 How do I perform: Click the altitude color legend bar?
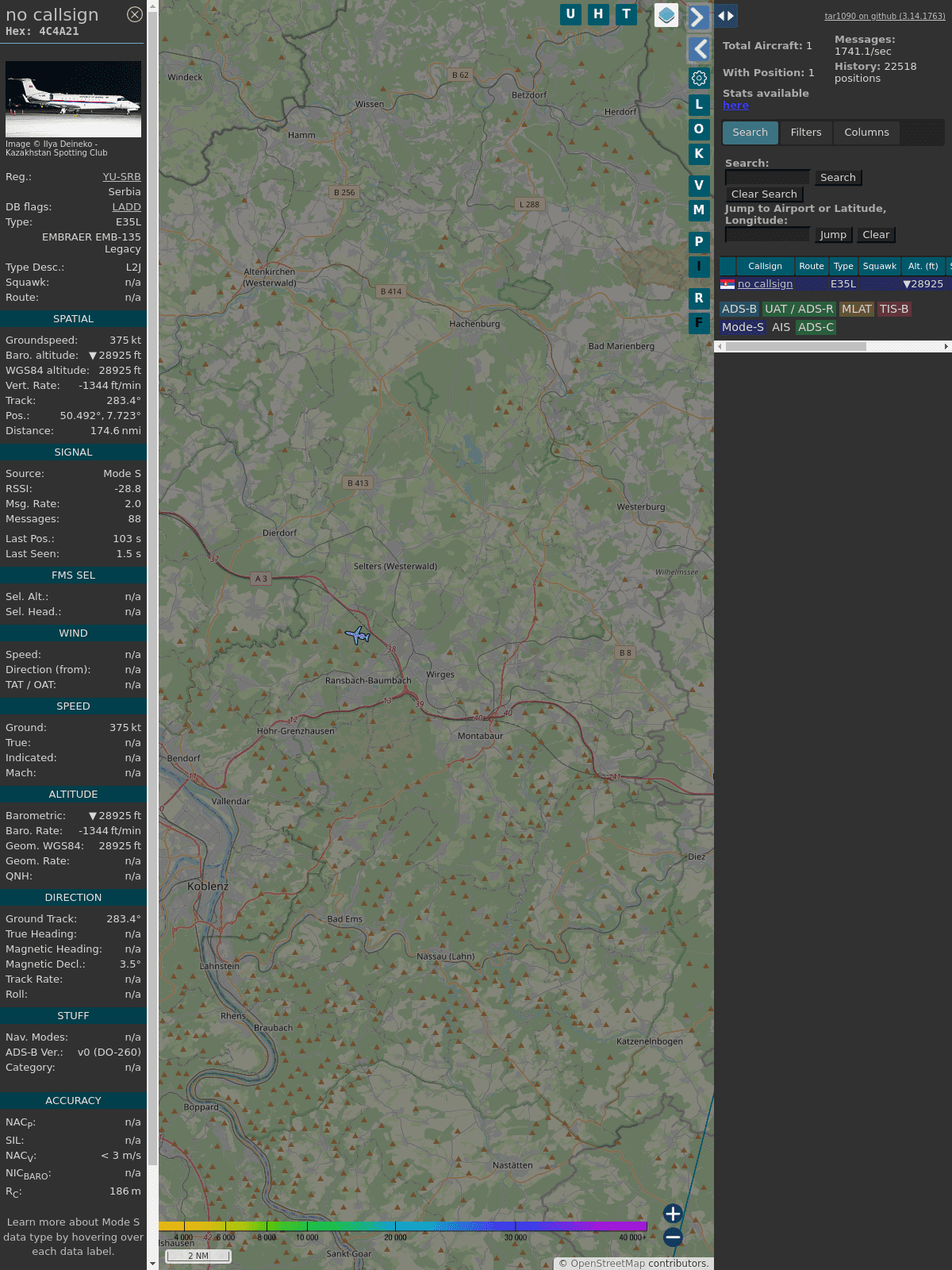coord(403,1226)
